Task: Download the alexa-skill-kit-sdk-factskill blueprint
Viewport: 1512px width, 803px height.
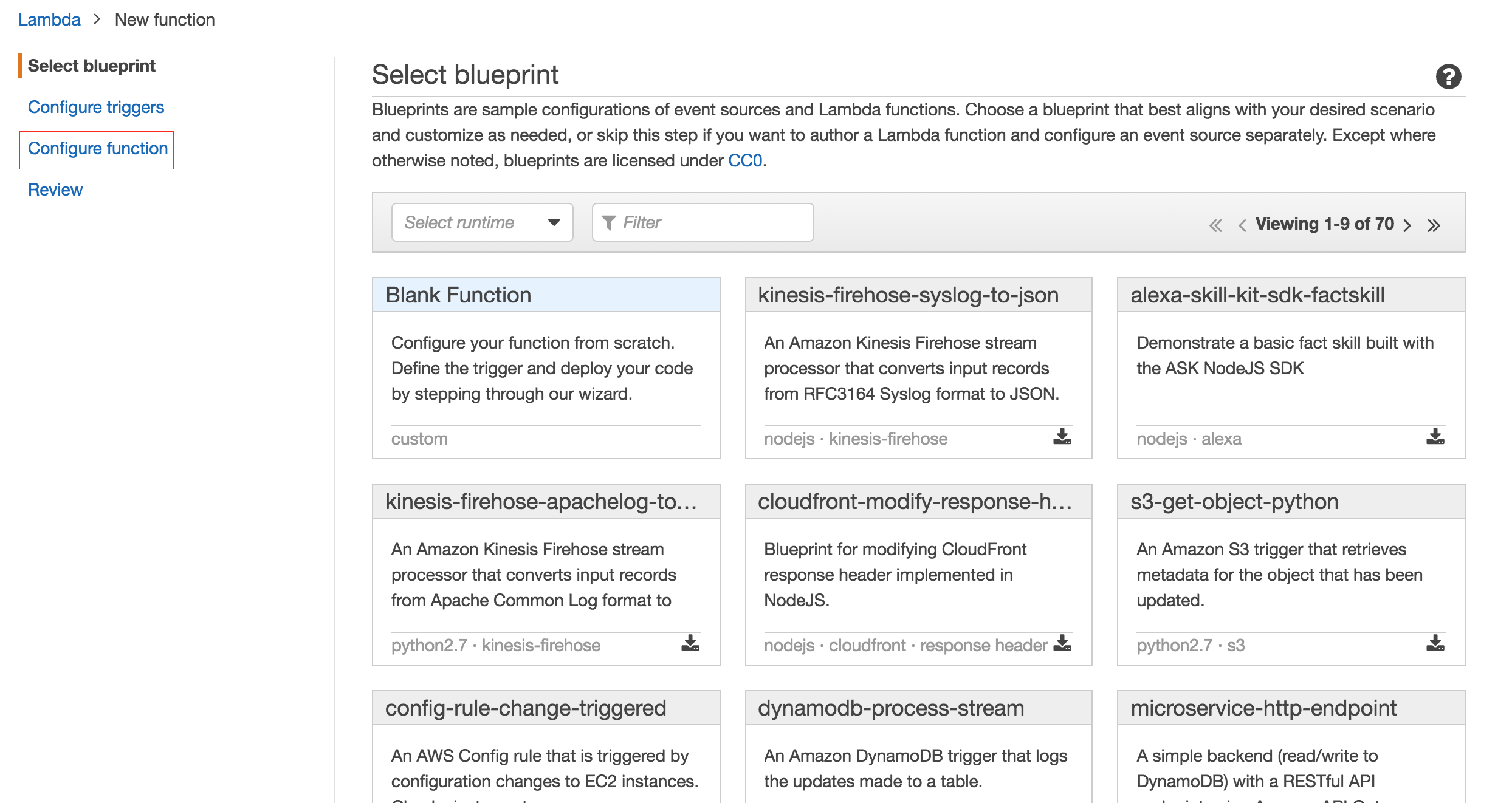Action: point(1435,437)
